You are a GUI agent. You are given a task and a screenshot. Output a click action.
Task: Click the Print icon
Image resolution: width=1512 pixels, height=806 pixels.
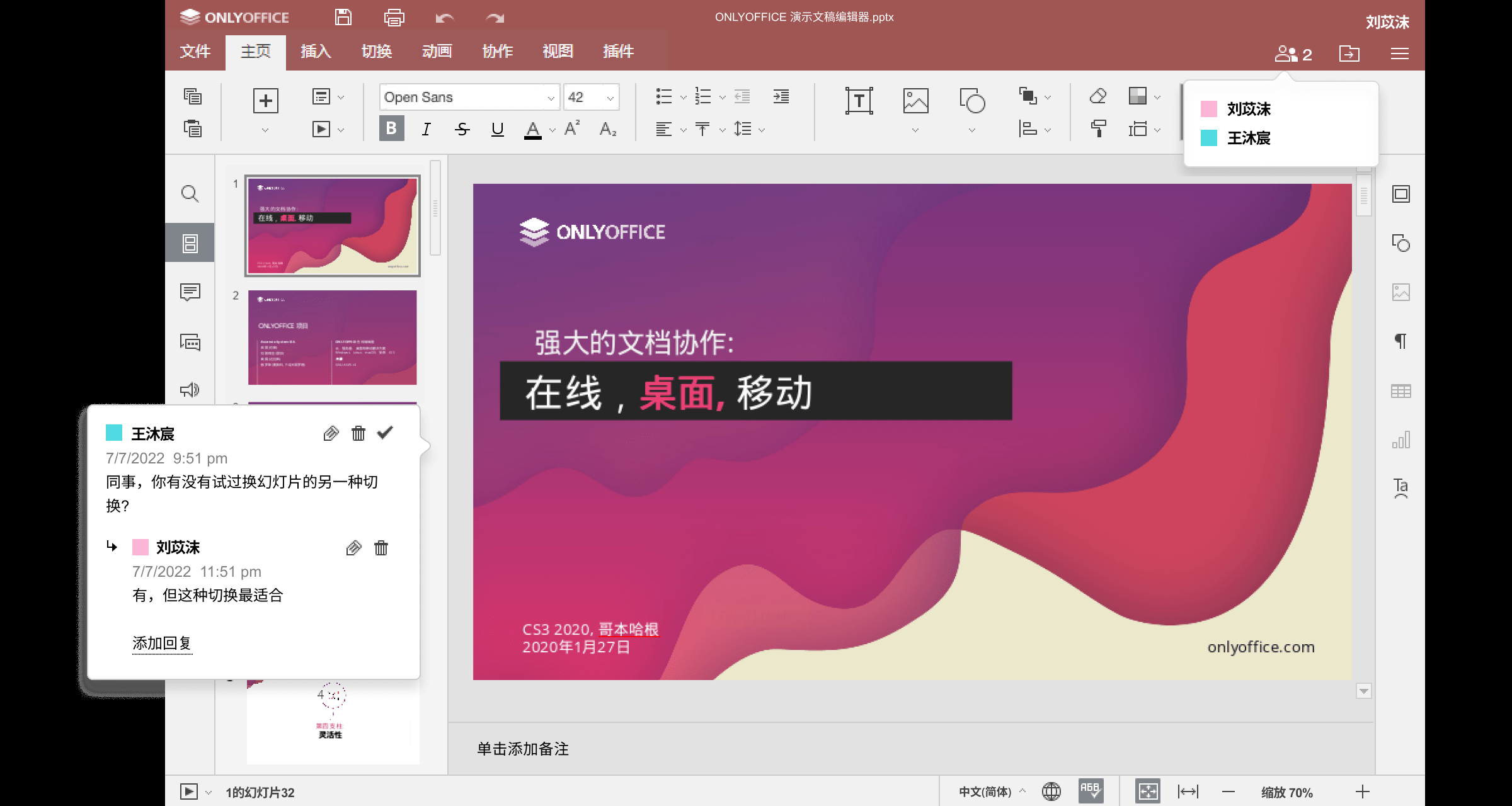tap(394, 18)
